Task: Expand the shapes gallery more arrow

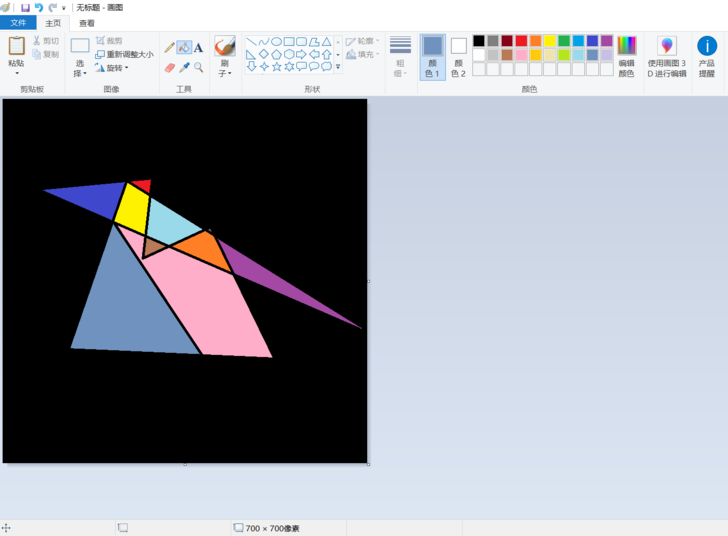Action: 338,67
